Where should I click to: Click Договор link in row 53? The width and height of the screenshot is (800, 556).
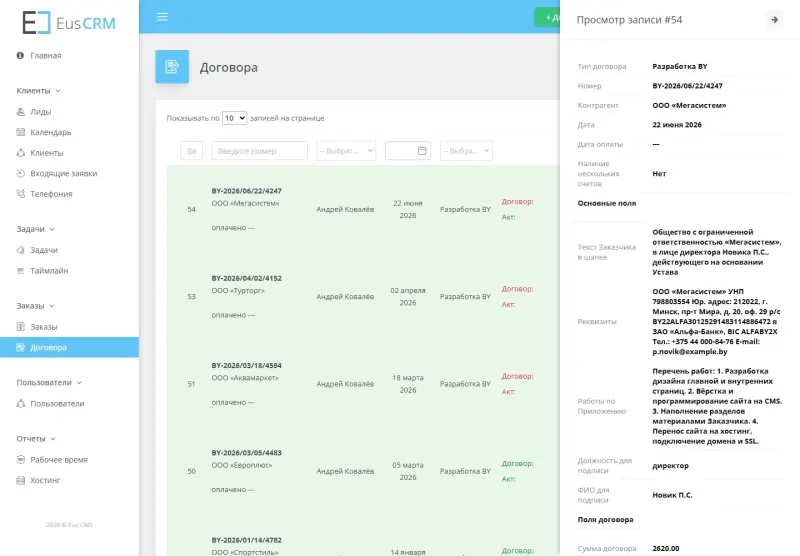(517, 289)
